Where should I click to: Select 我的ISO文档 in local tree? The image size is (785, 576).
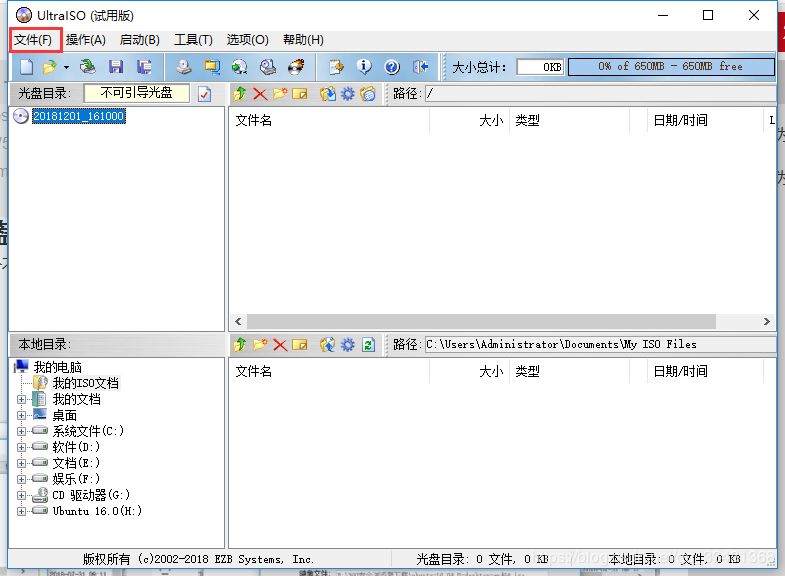pyautogui.click(x=86, y=383)
